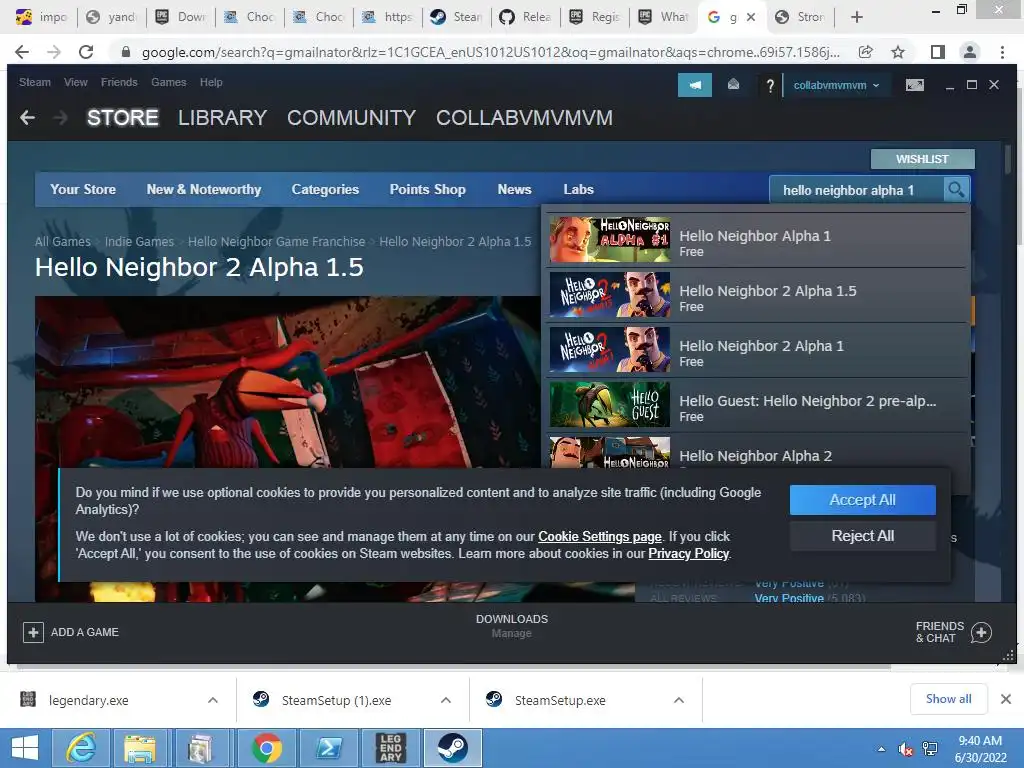Click Hello Neighbor Game Franchise breadcrumb
This screenshot has width=1024, height=768.
click(276, 242)
